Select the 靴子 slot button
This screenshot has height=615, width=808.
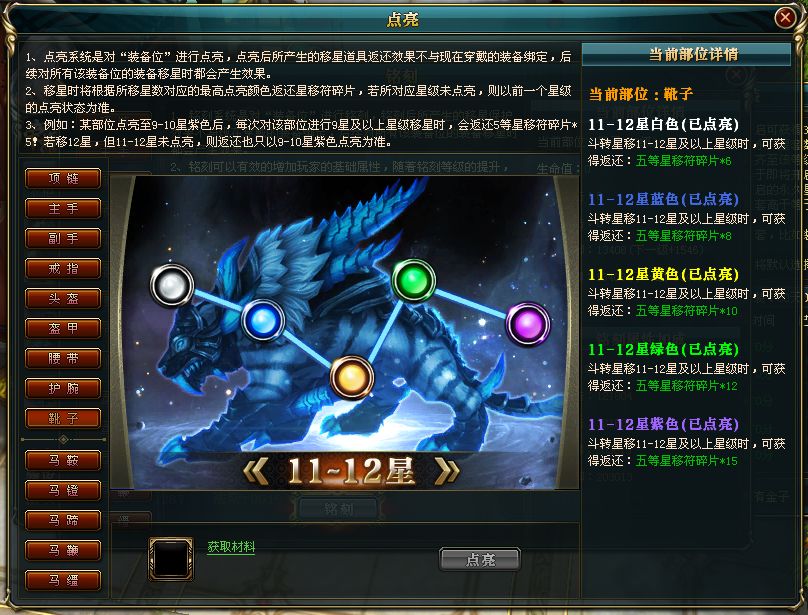(63, 418)
